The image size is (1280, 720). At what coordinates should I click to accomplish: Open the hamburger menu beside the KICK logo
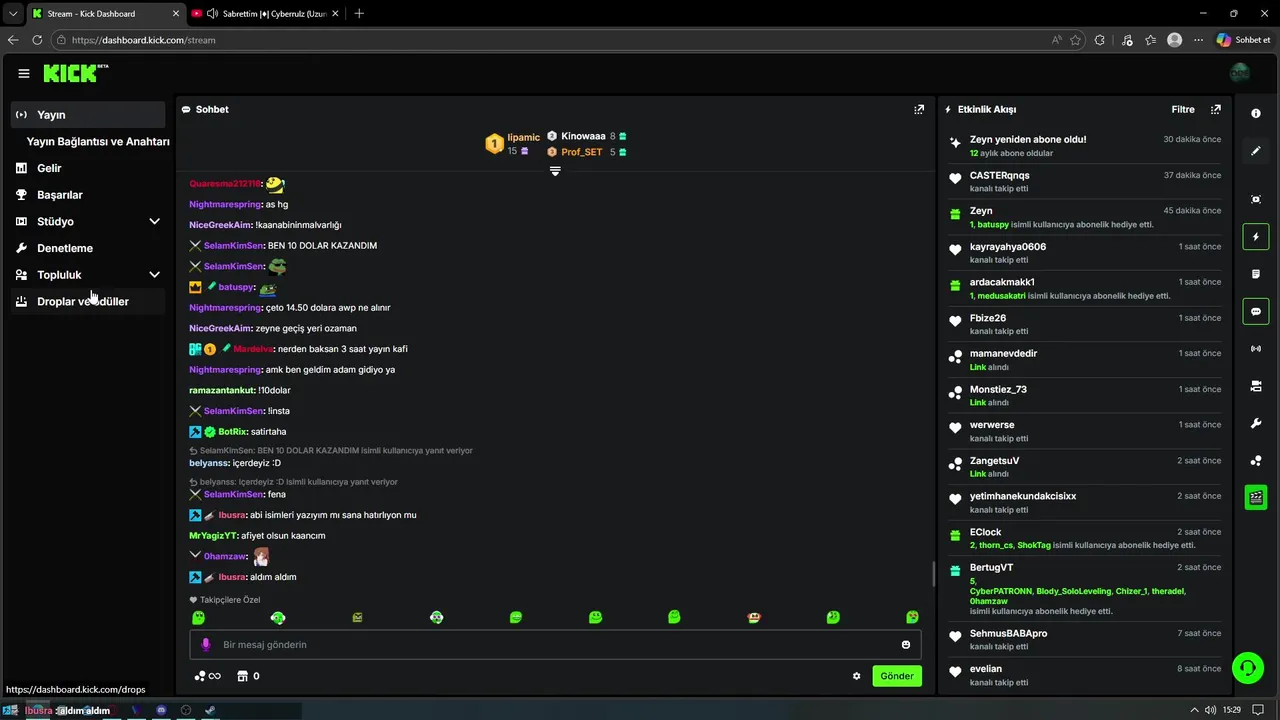point(24,73)
